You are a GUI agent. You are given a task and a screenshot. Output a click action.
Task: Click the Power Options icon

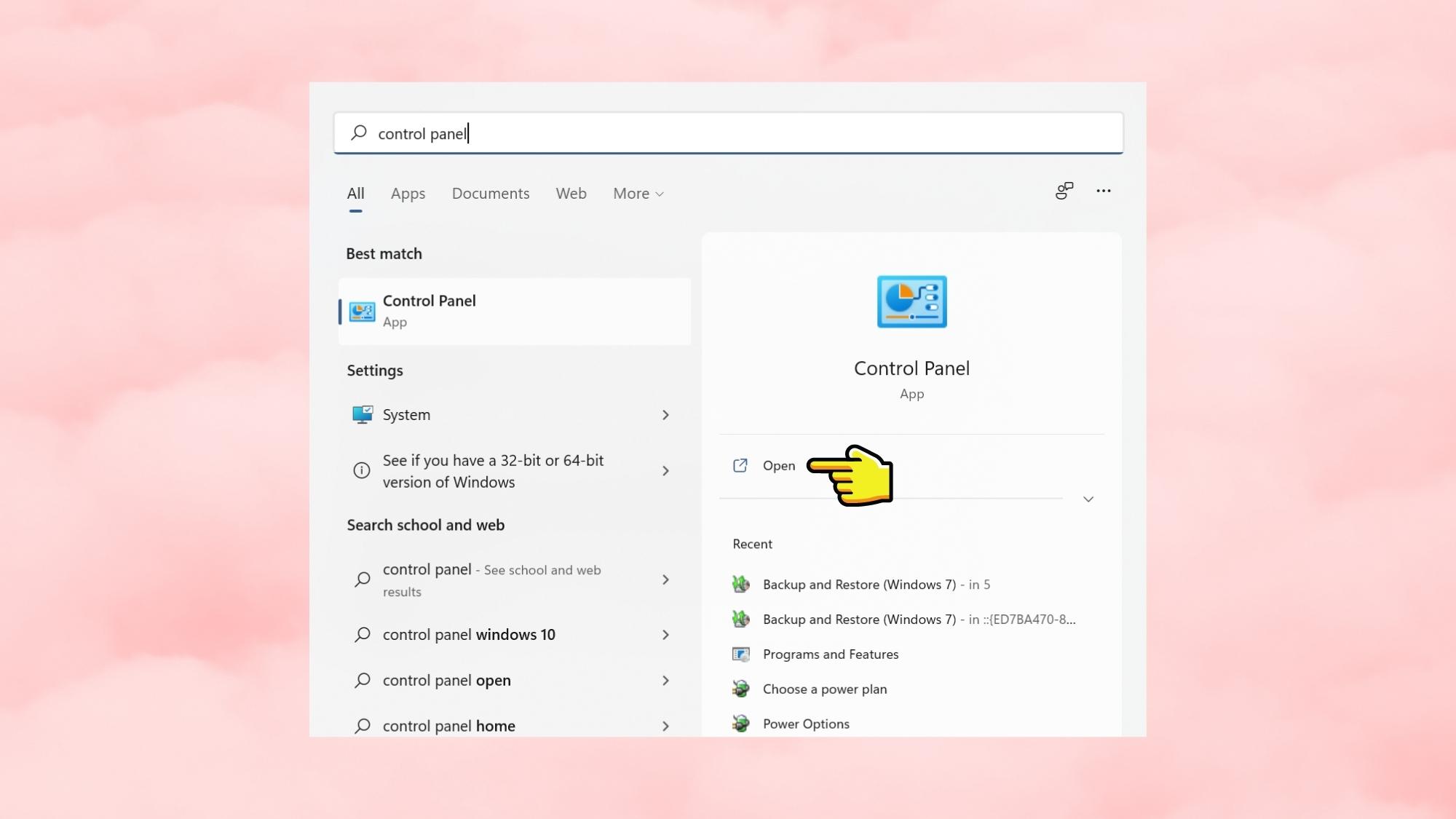click(x=741, y=724)
